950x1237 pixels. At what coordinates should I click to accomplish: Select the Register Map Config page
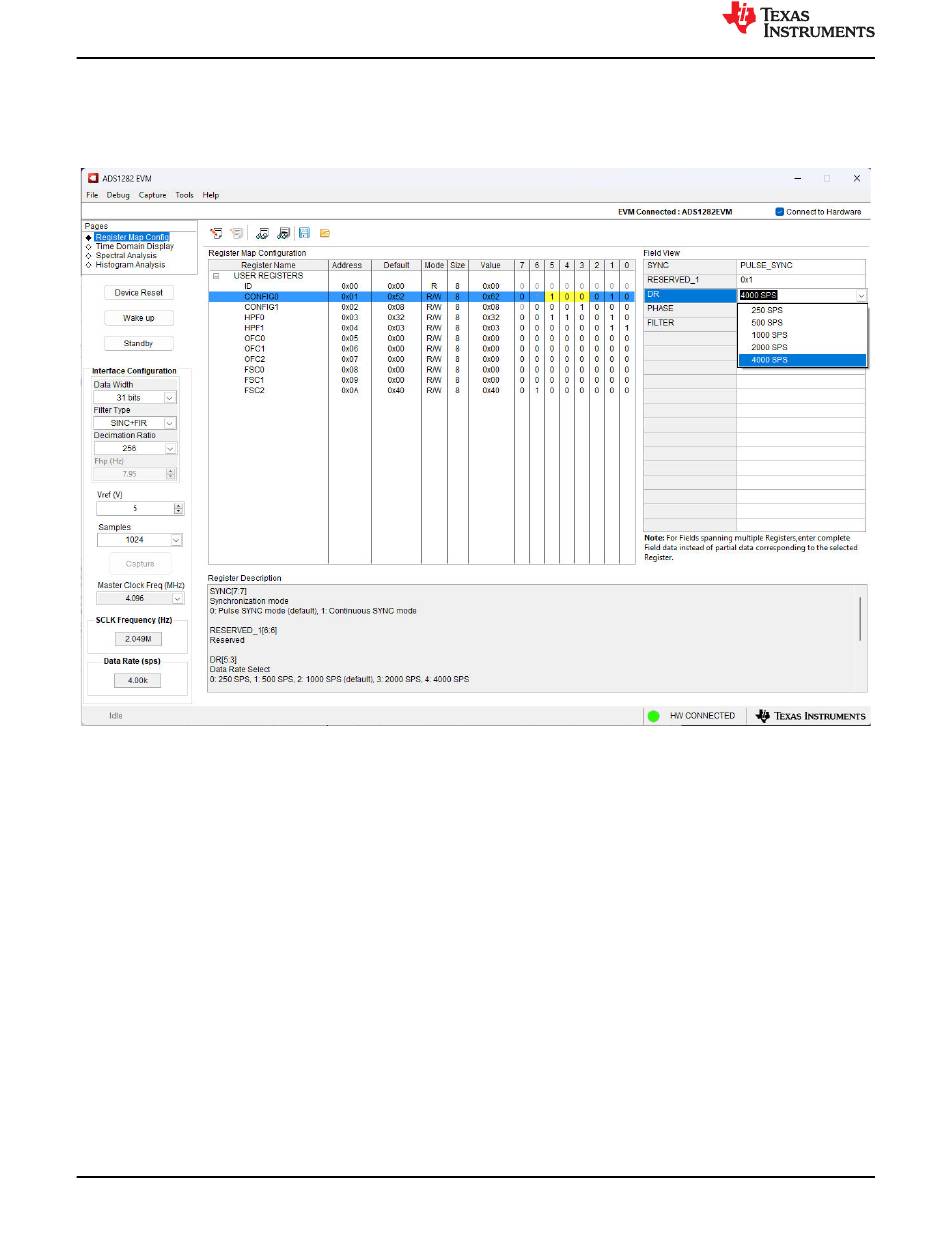pyautogui.click(x=132, y=237)
